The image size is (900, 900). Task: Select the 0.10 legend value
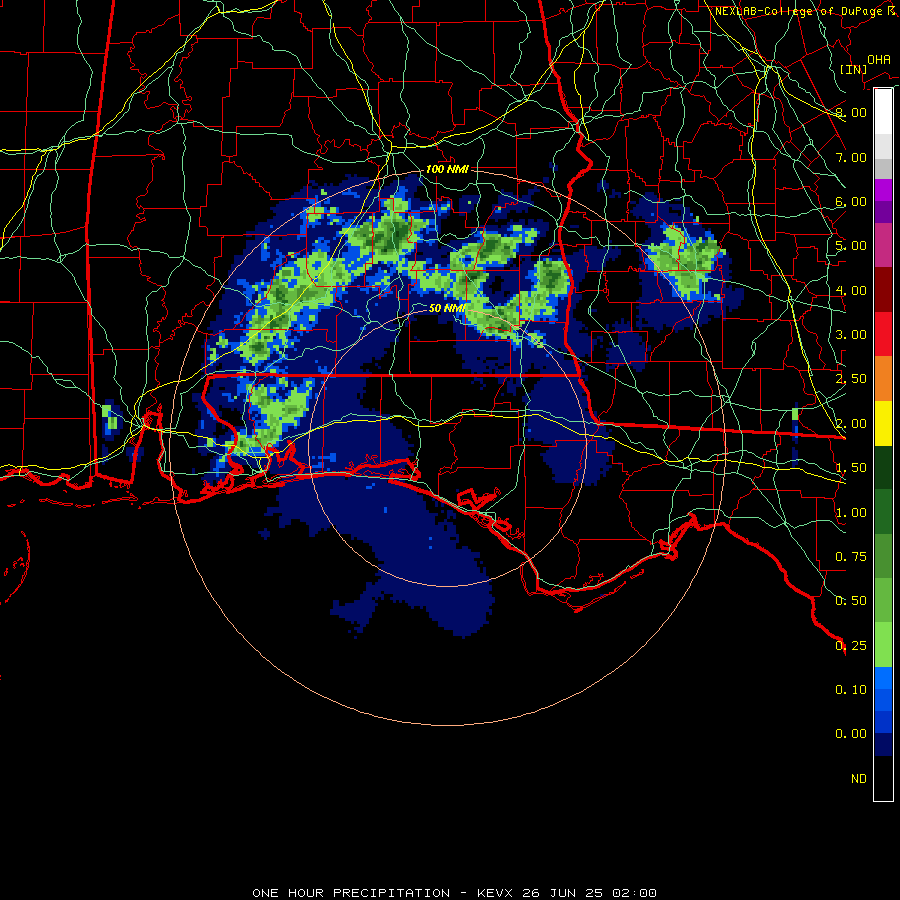(851, 690)
